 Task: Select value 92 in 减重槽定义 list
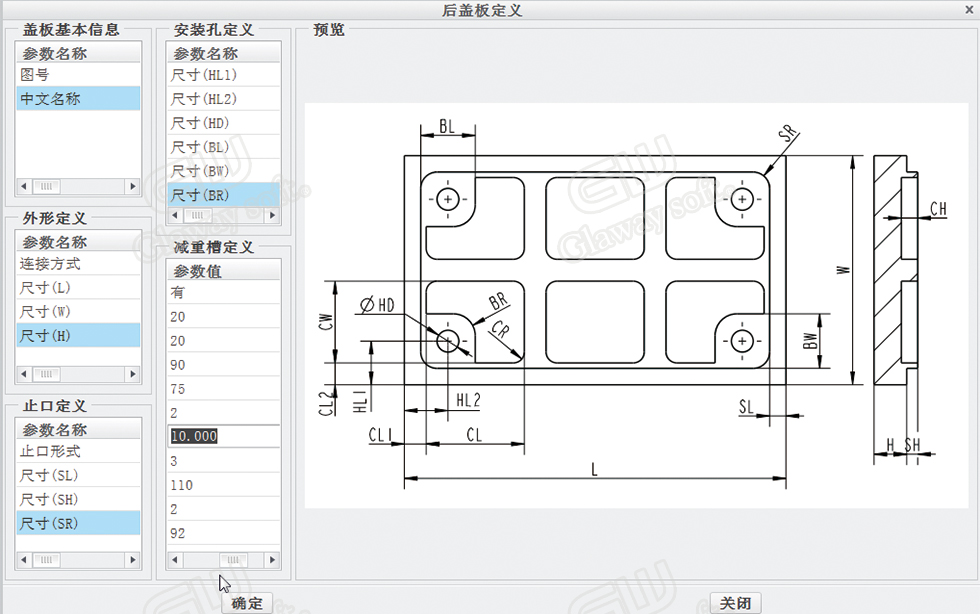224,533
